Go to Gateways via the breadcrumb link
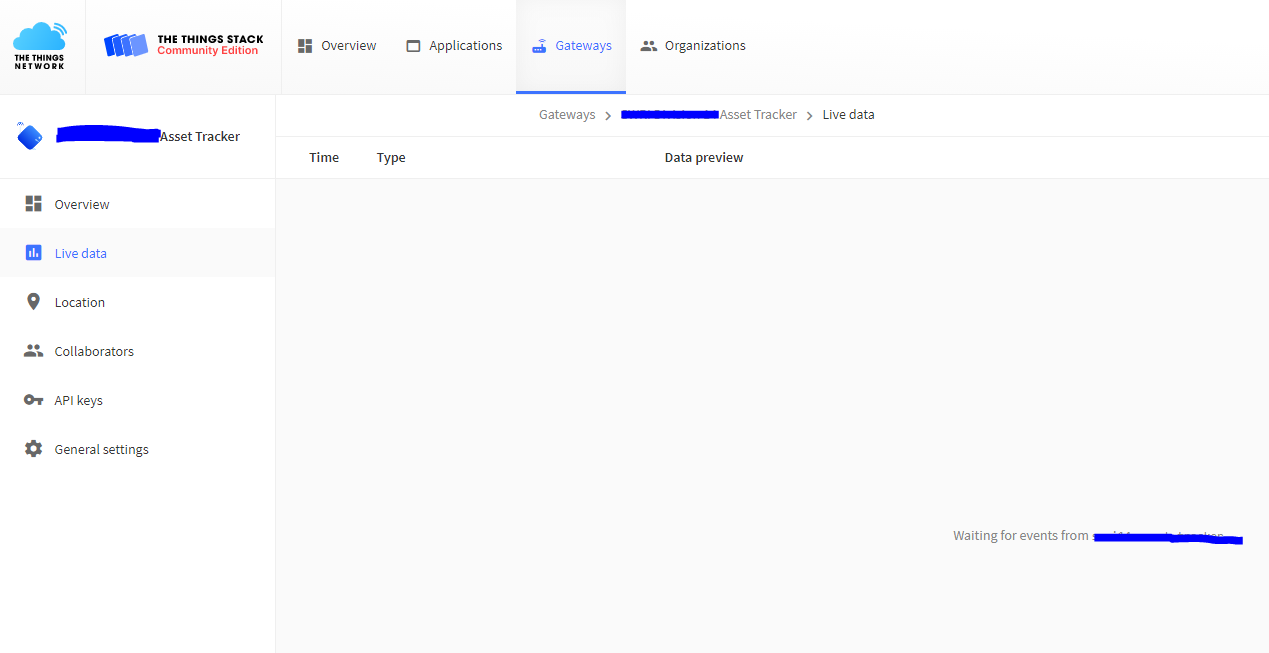Screen dimensions: 1269x653 pos(567,115)
